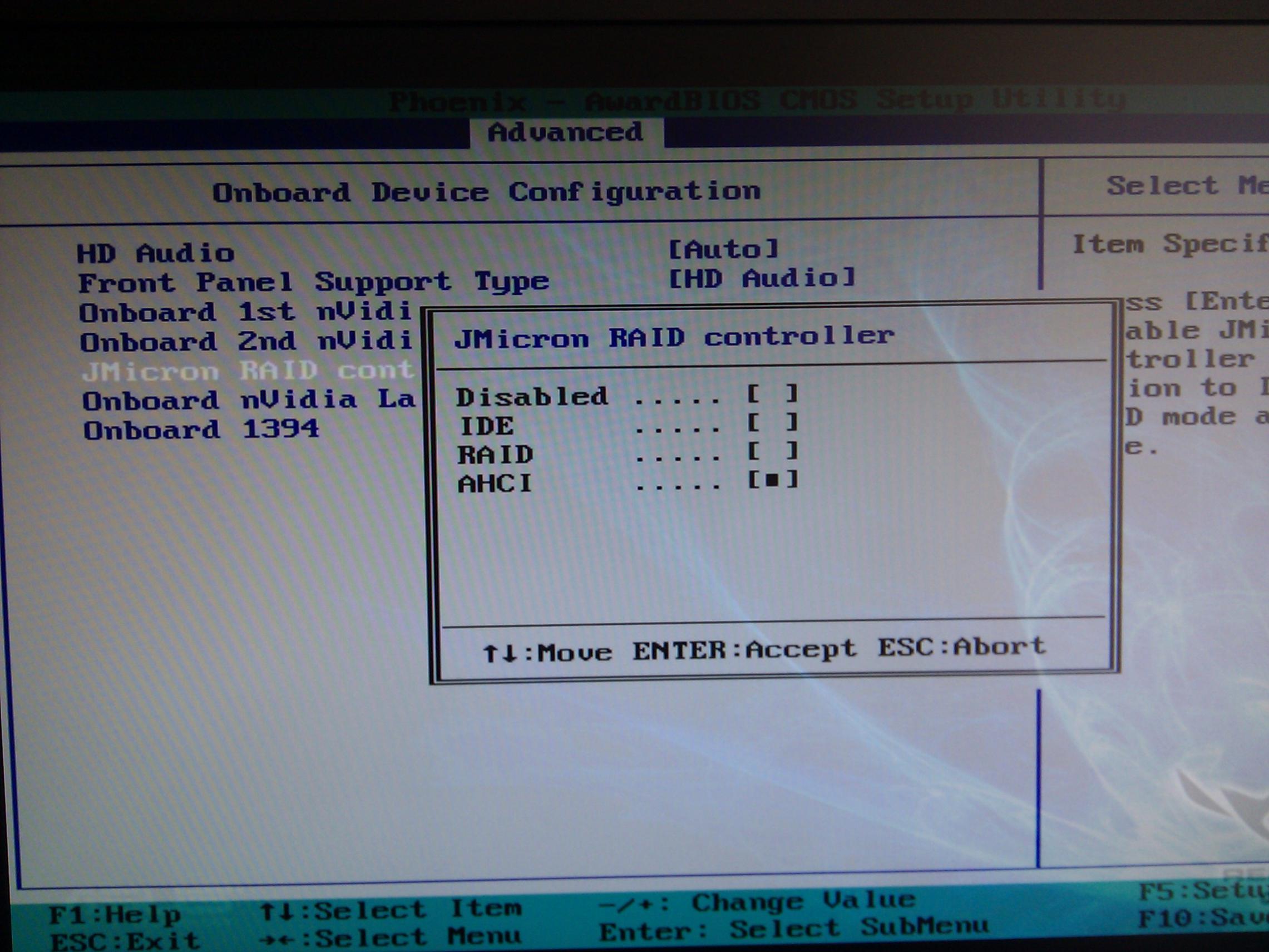
Task: Select the Onboard 1394 item
Action: pos(201,430)
